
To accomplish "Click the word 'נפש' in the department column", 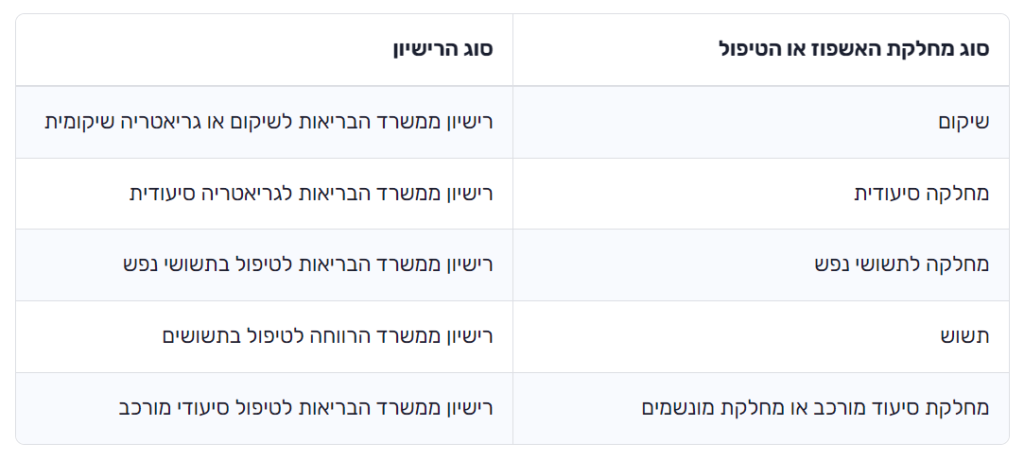I will pyautogui.click(x=831, y=265).
